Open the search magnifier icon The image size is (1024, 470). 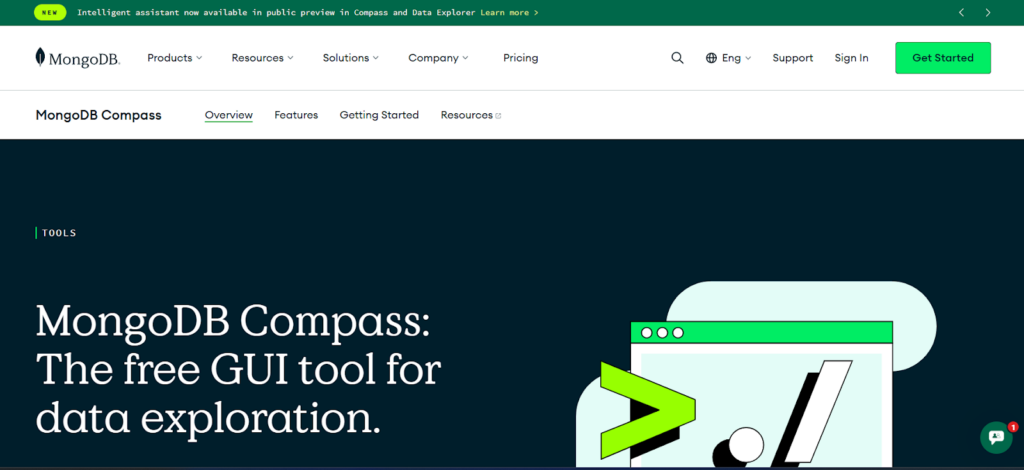(x=677, y=58)
